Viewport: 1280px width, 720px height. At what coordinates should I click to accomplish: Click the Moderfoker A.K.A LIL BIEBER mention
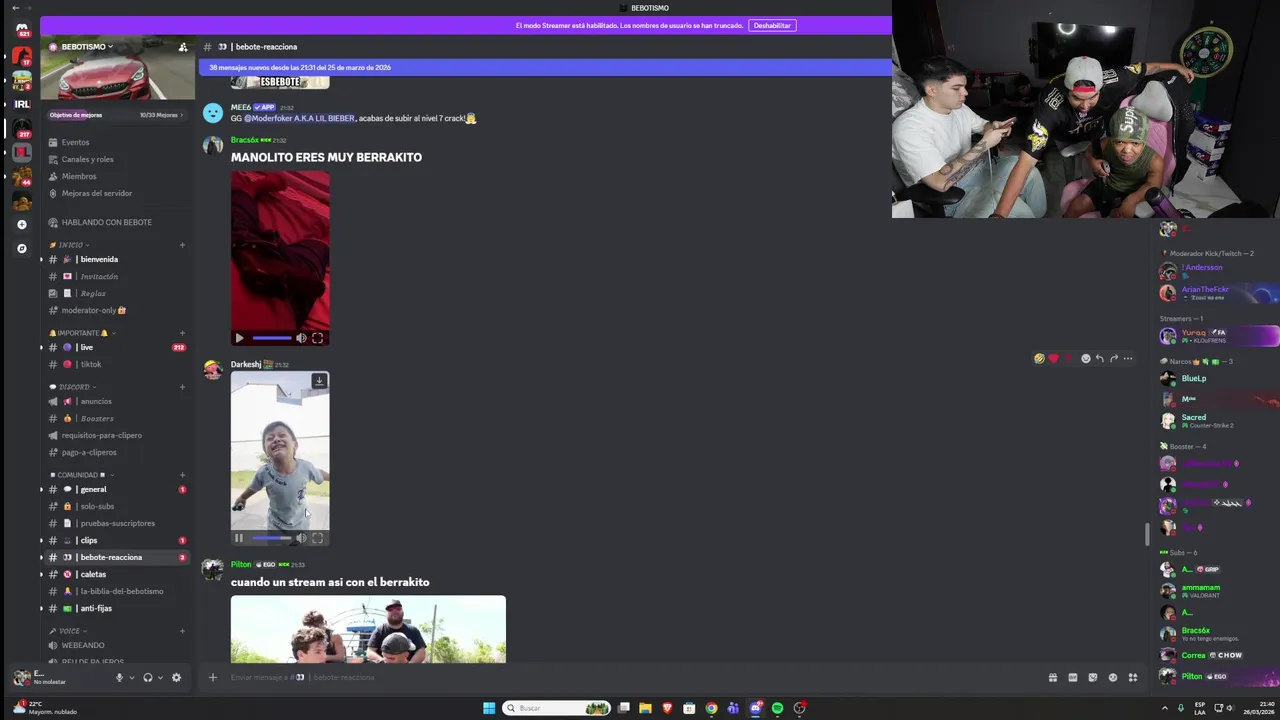299,118
